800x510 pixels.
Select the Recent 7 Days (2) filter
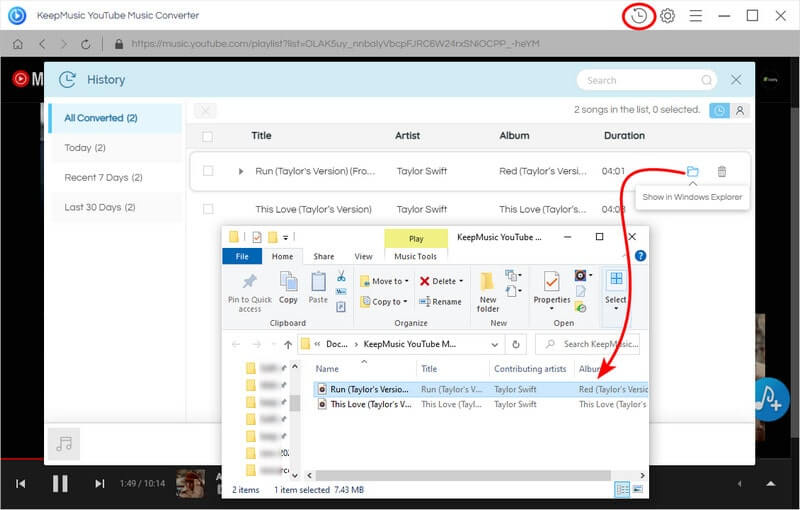click(115, 177)
